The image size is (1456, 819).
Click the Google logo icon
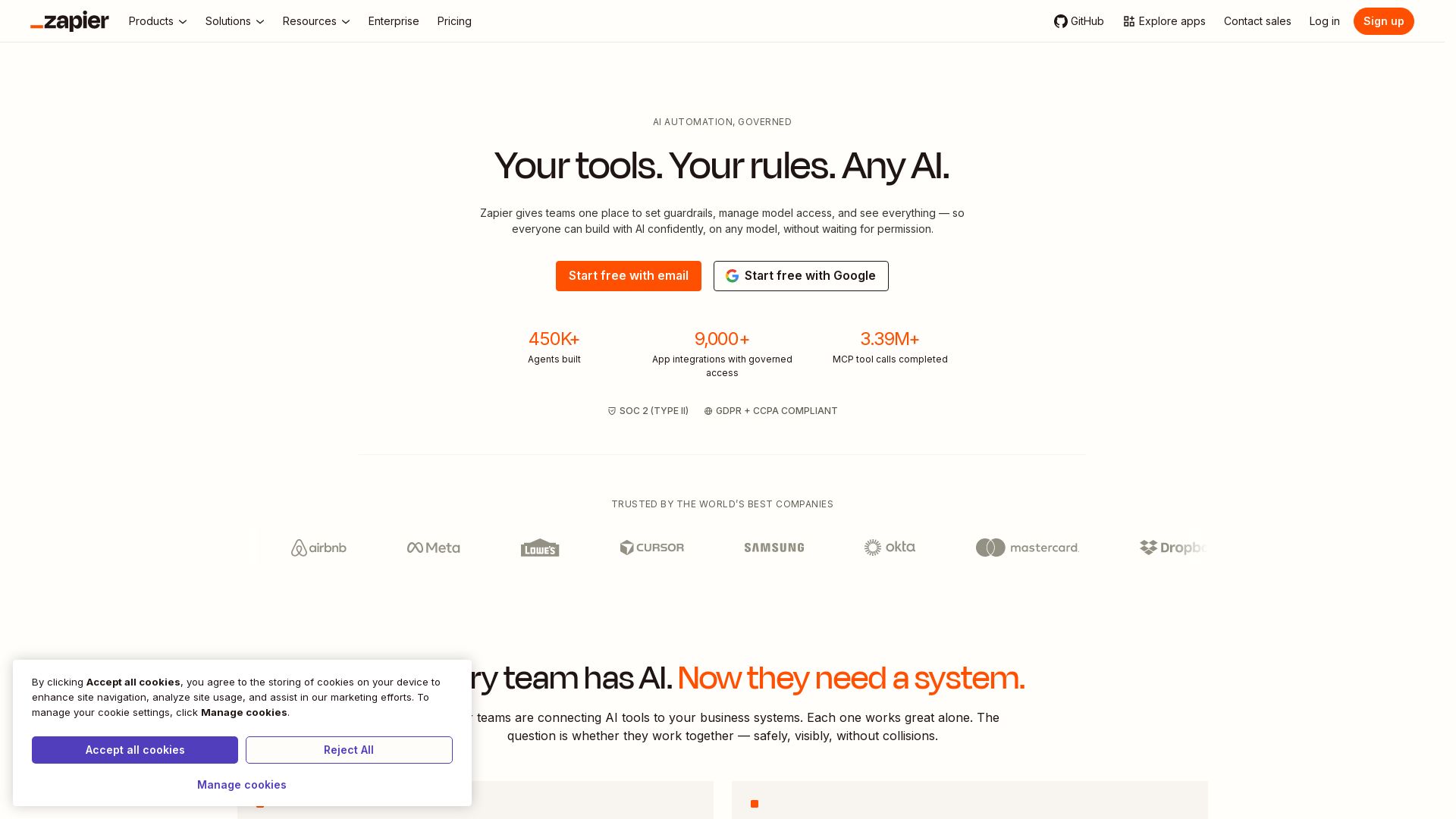(x=732, y=276)
